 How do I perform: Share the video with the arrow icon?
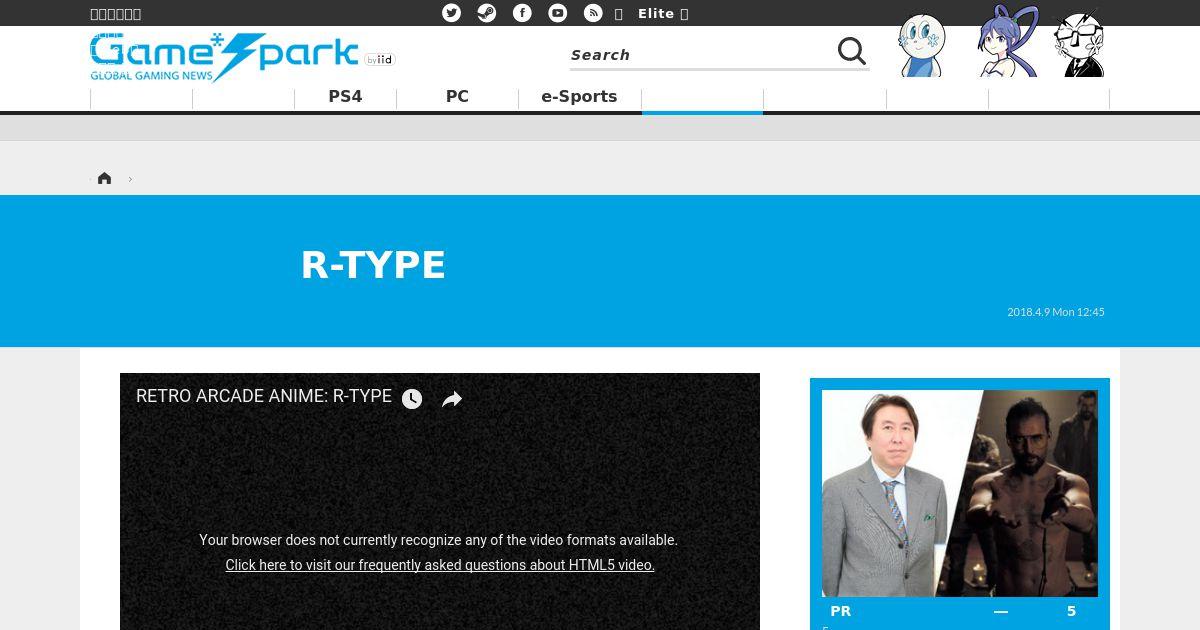pyautogui.click(x=452, y=399)
